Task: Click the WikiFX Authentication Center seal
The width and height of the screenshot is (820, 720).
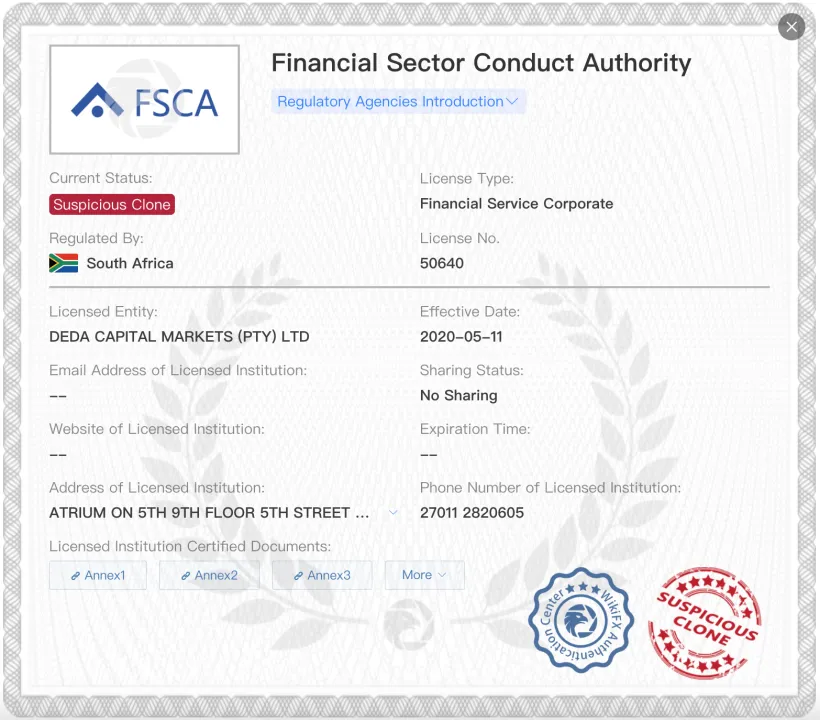Action: click(580, 620)
